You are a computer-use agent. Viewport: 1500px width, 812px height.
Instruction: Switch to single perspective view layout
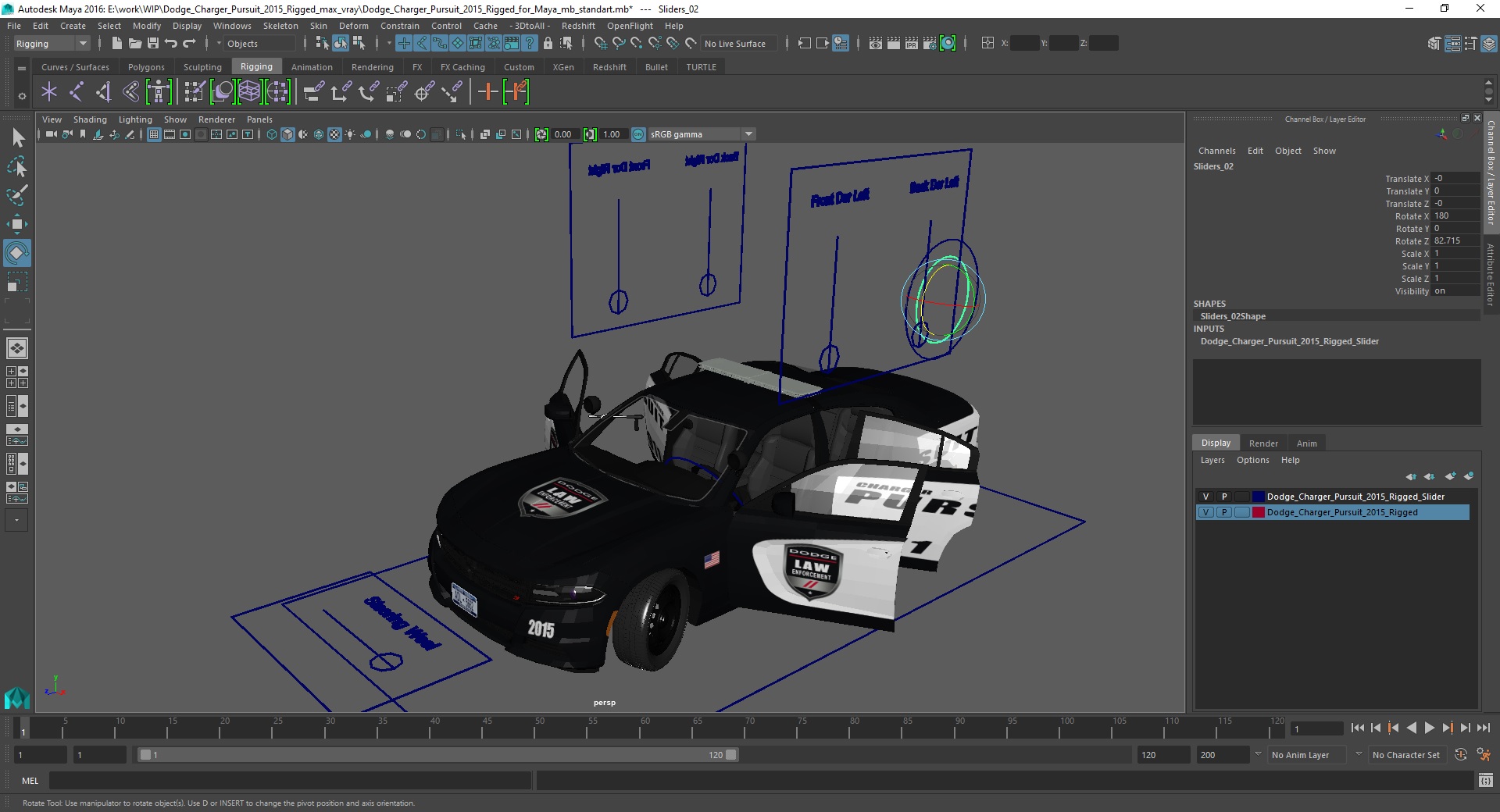point(16,348)
